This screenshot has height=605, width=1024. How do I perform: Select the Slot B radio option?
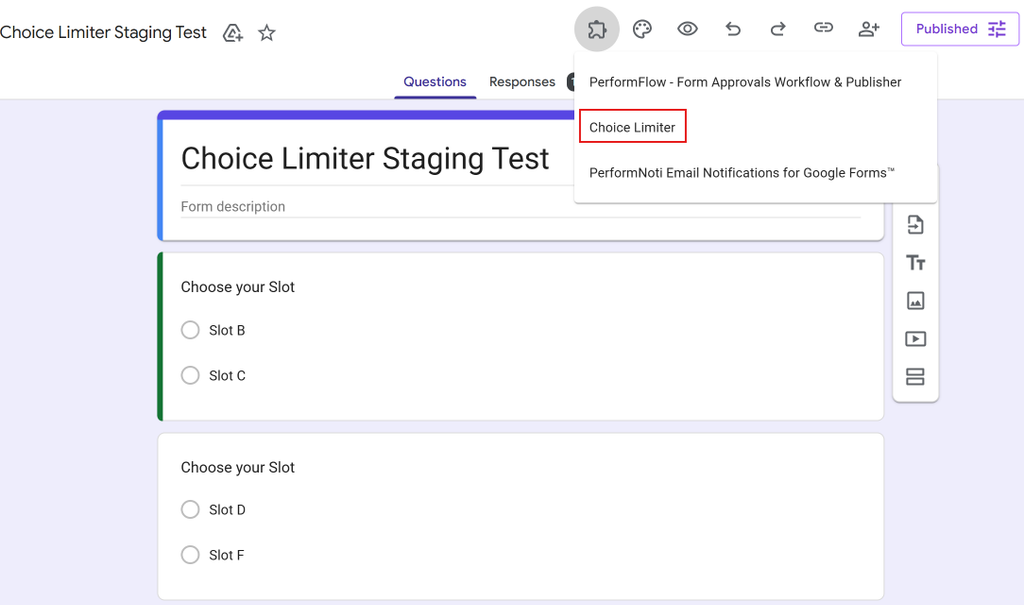click(x=190, y=330)
